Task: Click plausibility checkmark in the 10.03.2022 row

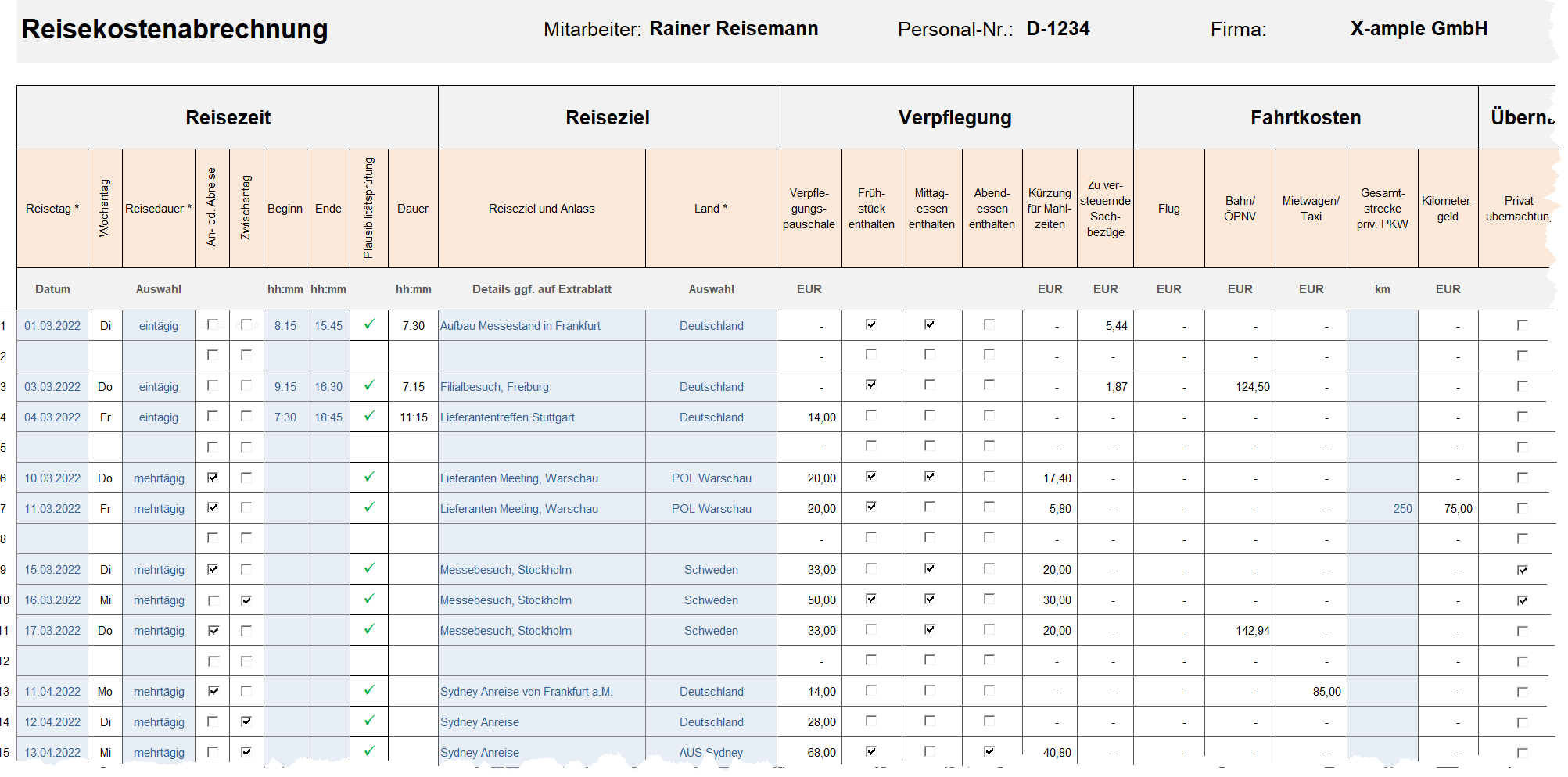Action: 369,477
